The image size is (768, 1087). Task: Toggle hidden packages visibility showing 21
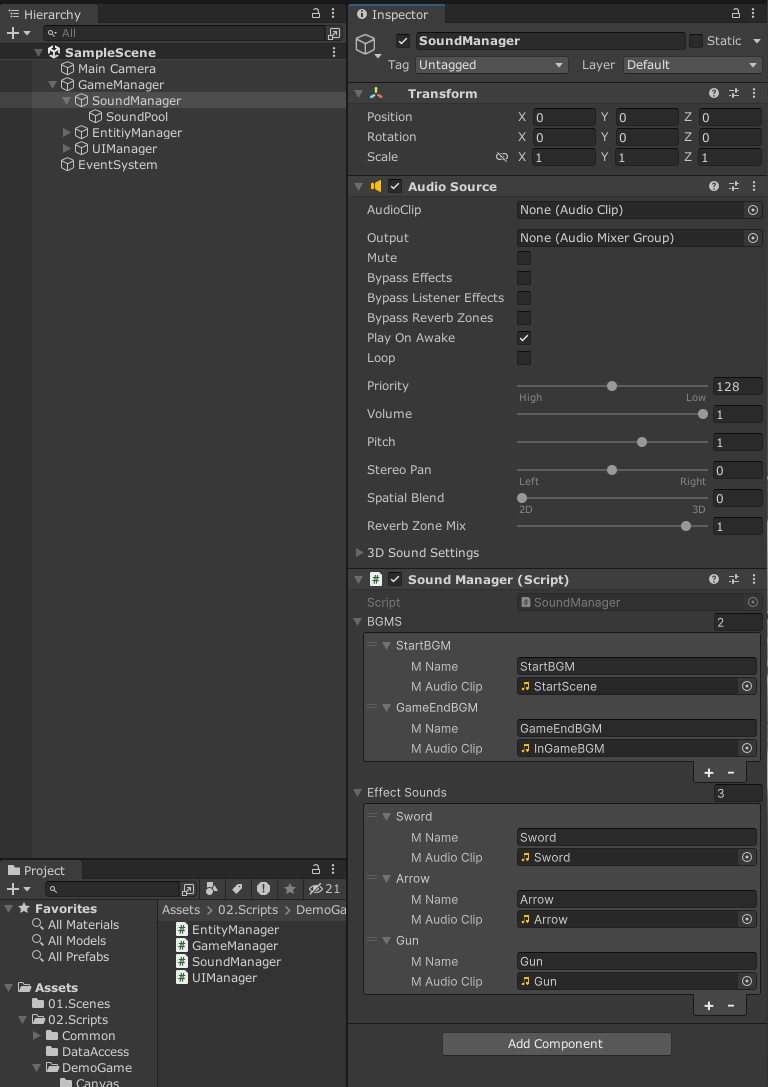click(x=324, y=889)
